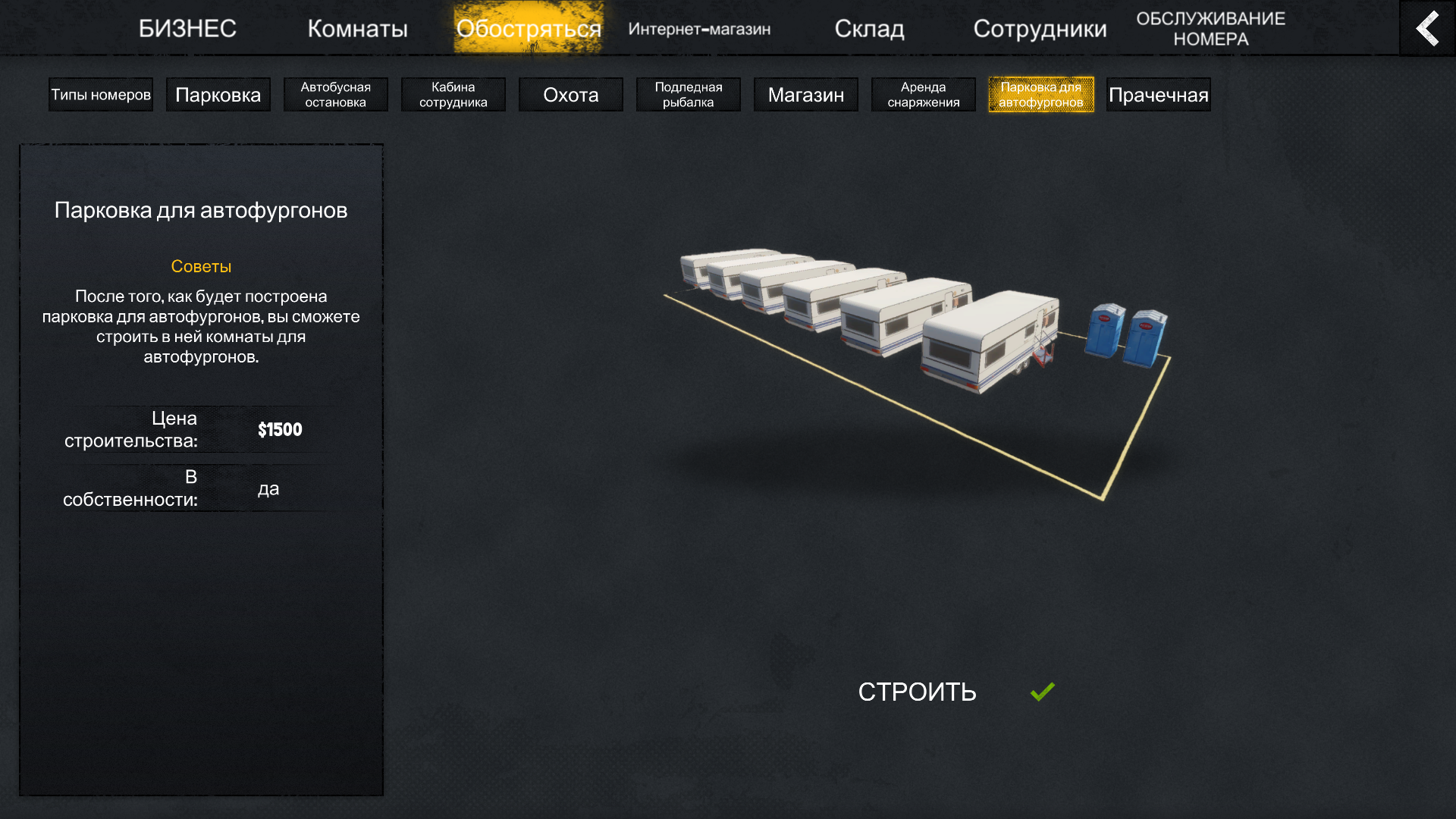Choose Кабина сотрудника category
This screenshot has height=819, width=1456.
click(453, 95)
